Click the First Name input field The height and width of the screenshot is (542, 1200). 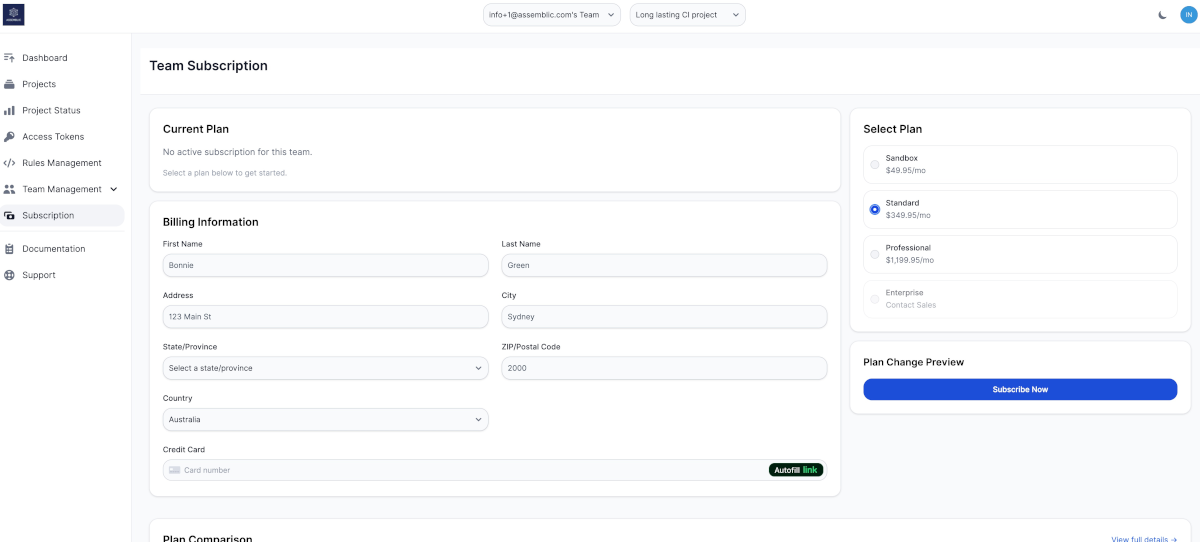pos(326,265)
